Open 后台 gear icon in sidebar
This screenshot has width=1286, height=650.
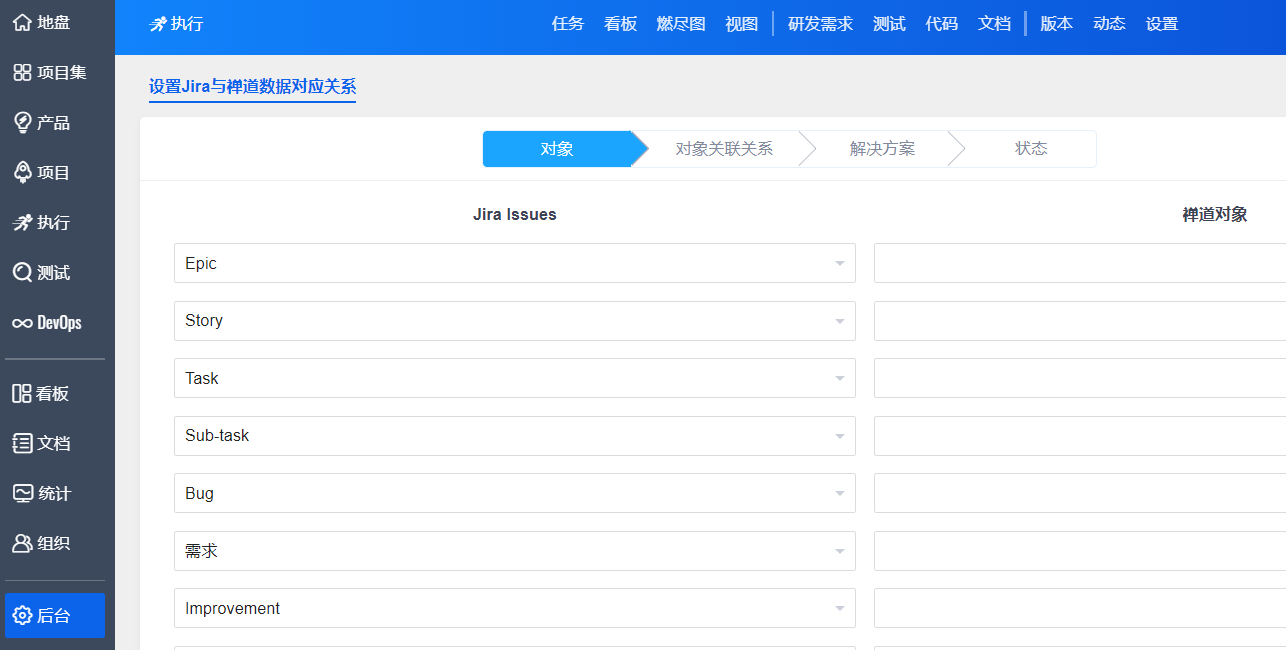tap(22, 615)
